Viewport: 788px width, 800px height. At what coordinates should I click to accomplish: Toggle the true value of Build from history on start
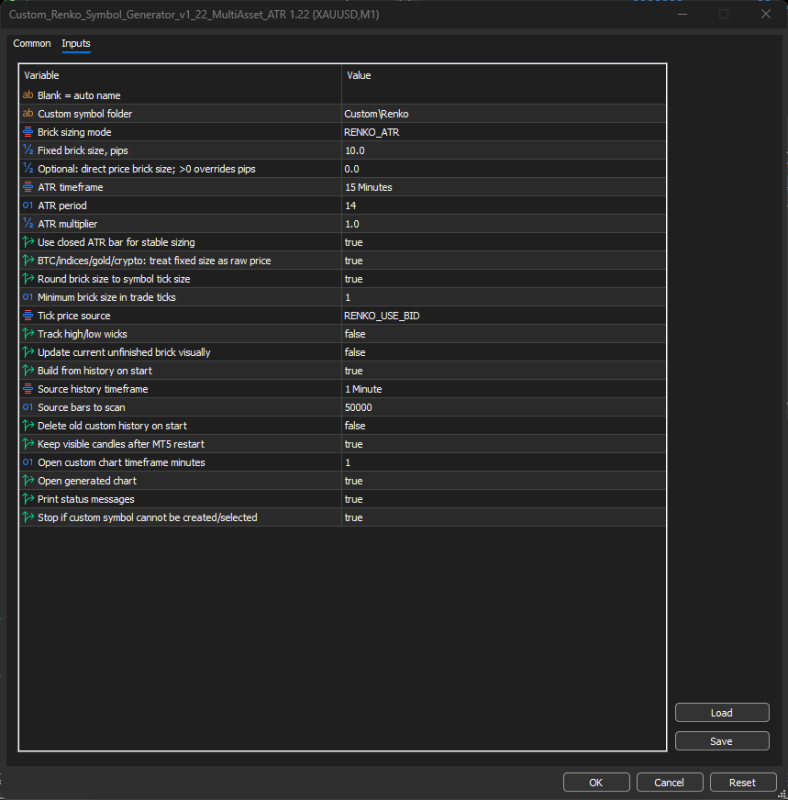click(504, 370)
